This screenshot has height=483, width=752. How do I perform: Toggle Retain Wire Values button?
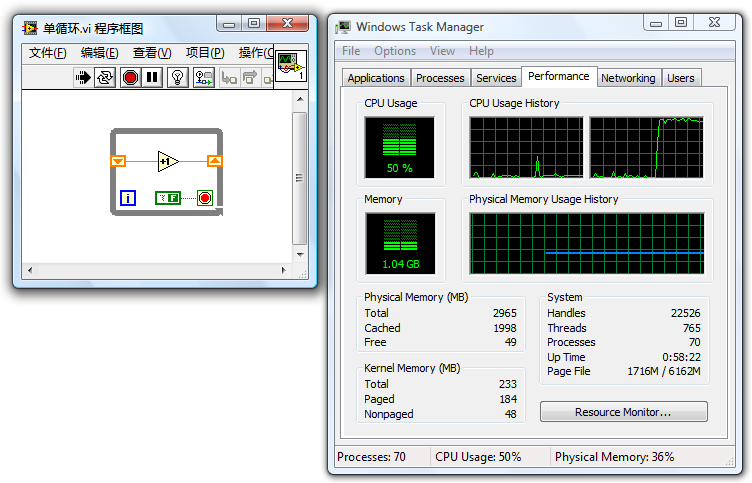[x=203, y=77]
